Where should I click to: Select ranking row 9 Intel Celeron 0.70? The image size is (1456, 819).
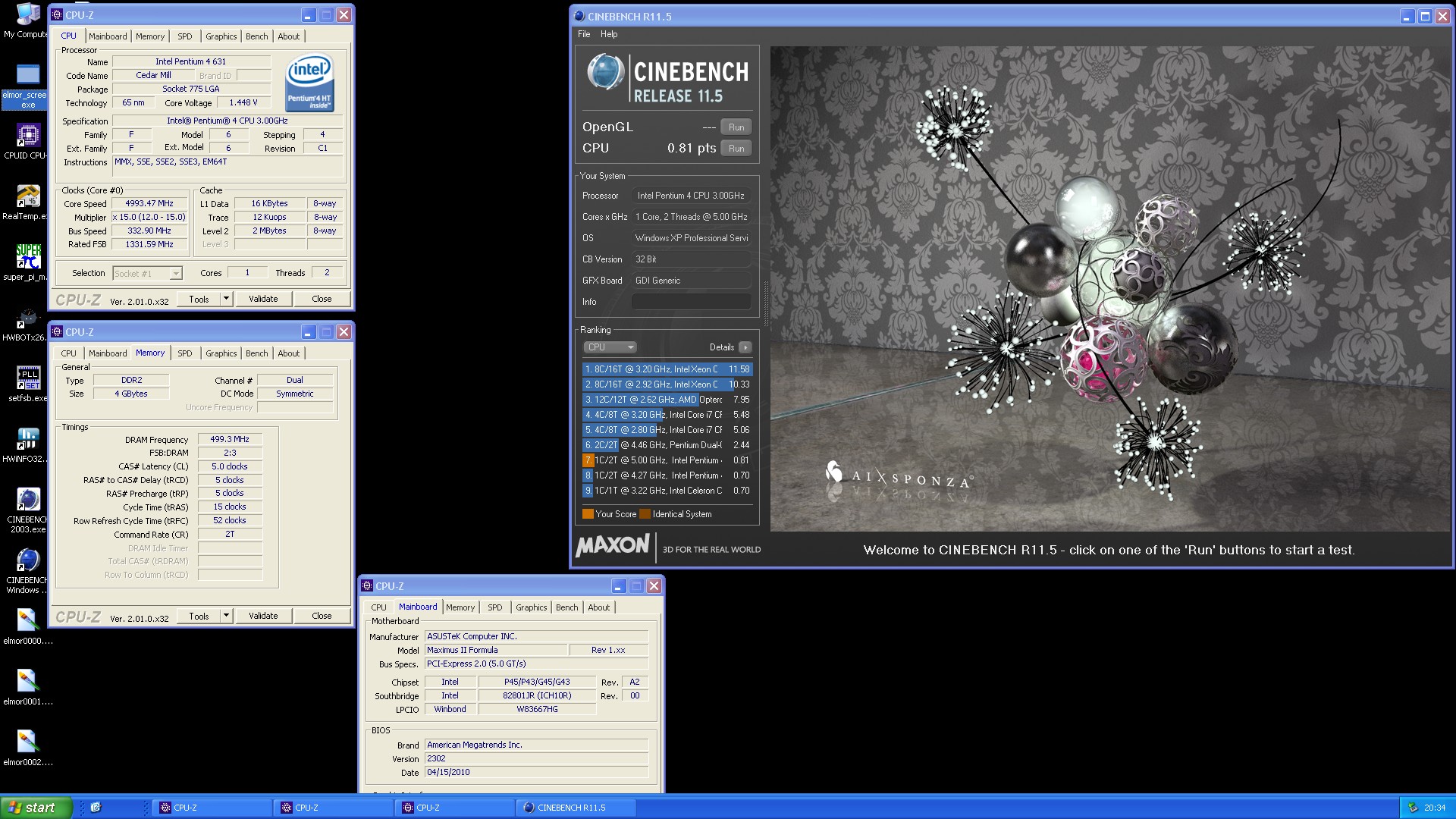(x=667, y=491)
